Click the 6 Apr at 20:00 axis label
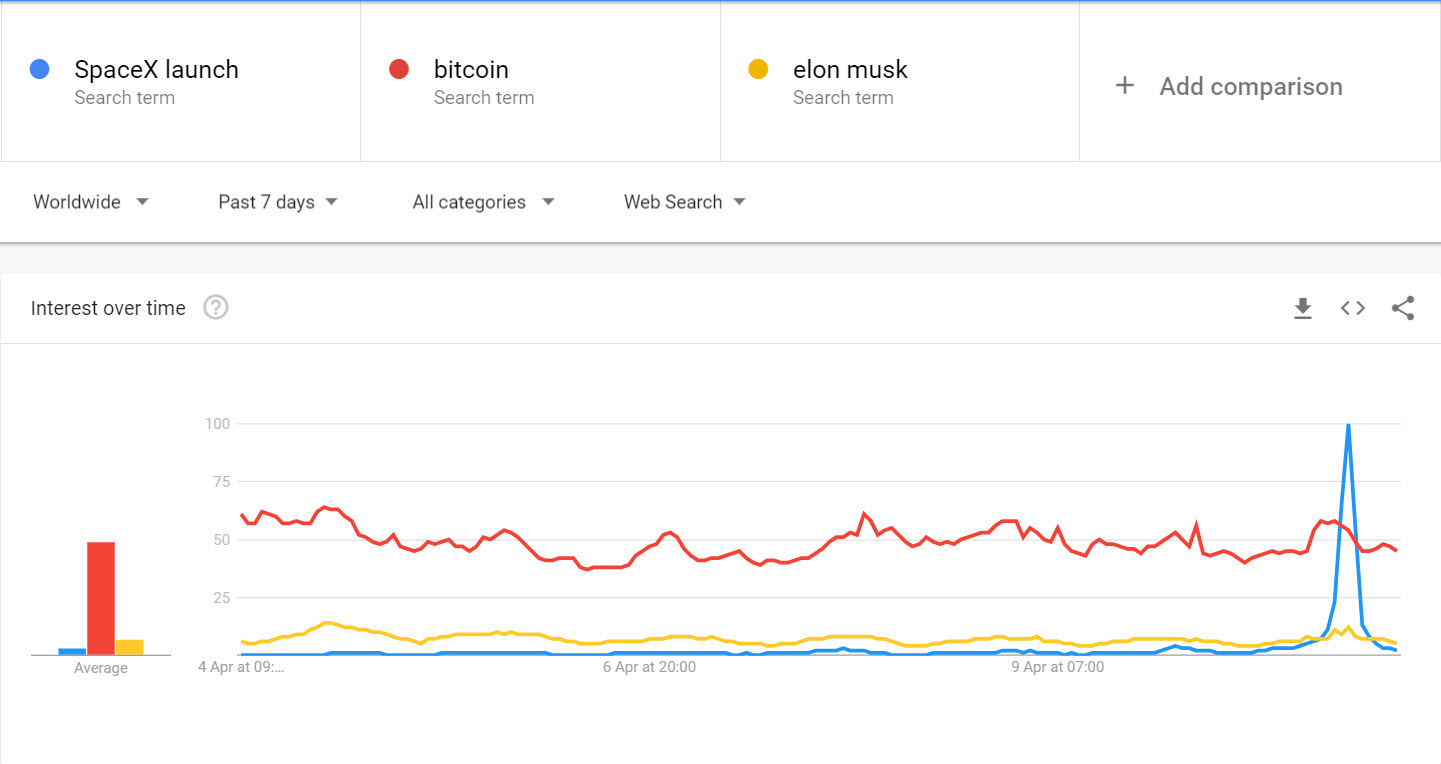 tap(649, 666)
